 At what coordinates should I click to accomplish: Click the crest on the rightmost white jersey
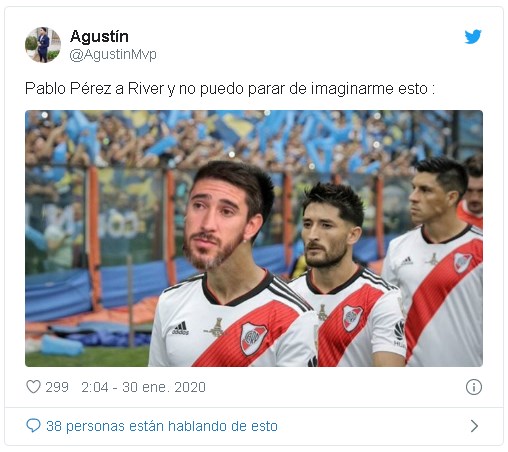463,263
